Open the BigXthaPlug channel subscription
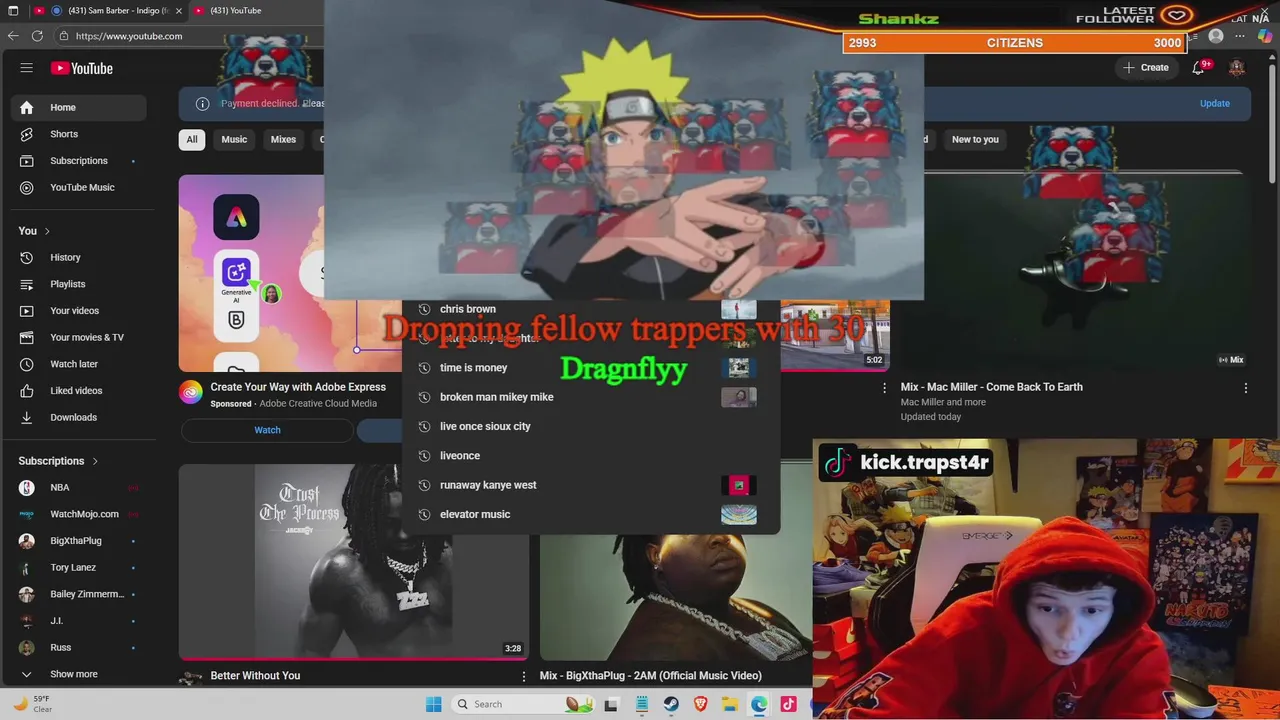Image resolution: width=1280 pixels, height=720 pixels. click(x=79, y=541)
